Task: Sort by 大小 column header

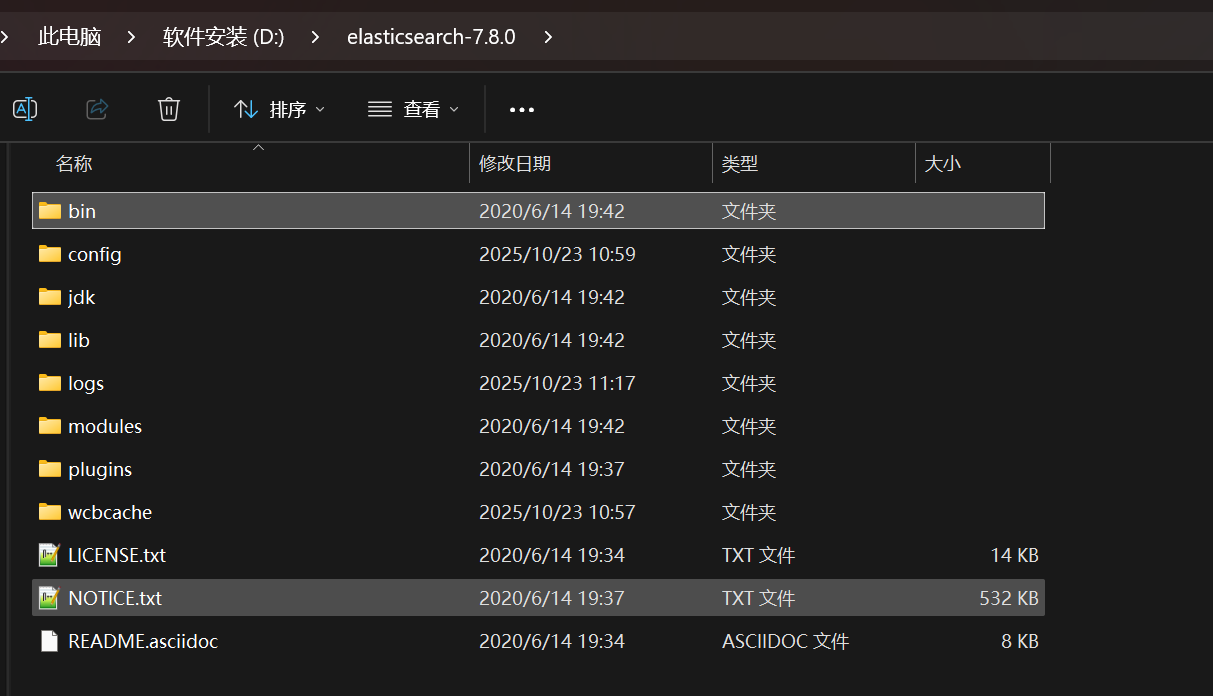Action: click(942, 163)
